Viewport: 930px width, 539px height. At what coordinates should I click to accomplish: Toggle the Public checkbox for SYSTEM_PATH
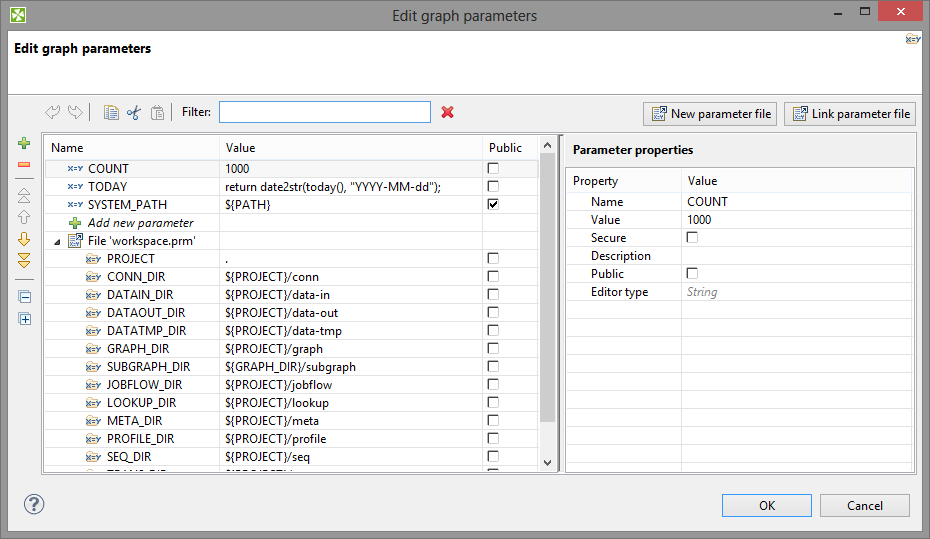point(492,204)
